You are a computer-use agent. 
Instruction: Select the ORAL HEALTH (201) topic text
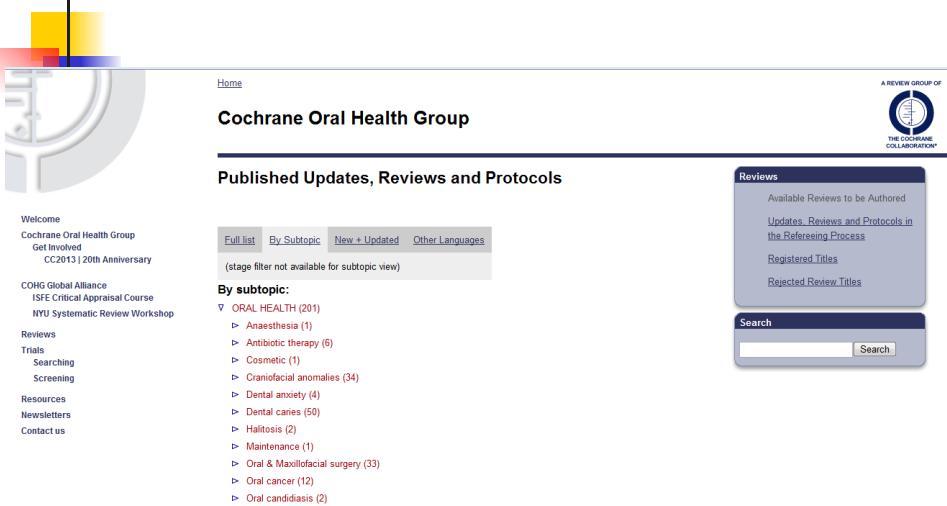276,308
